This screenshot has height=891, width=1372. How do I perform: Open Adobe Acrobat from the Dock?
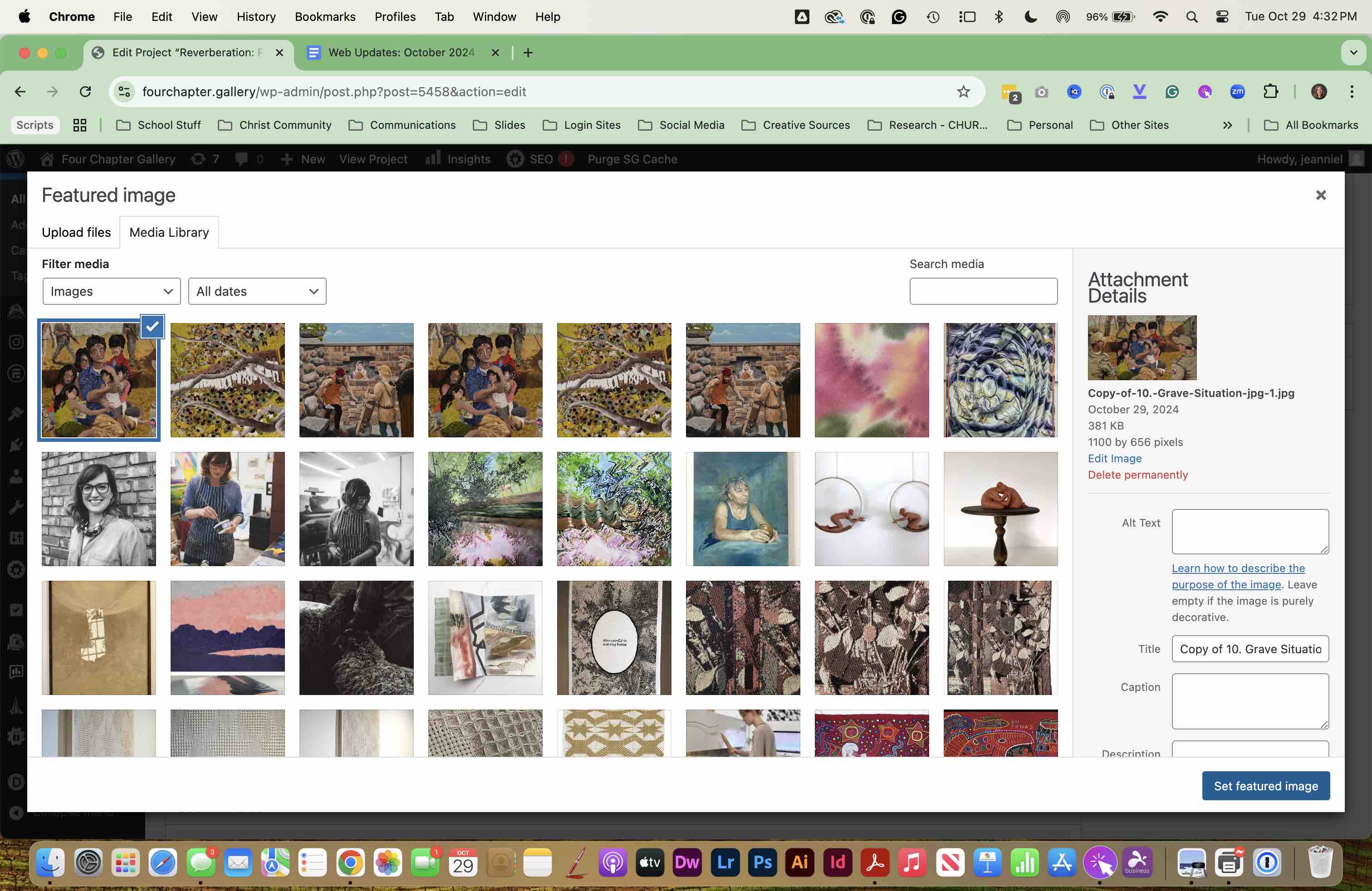pos(875,862)
